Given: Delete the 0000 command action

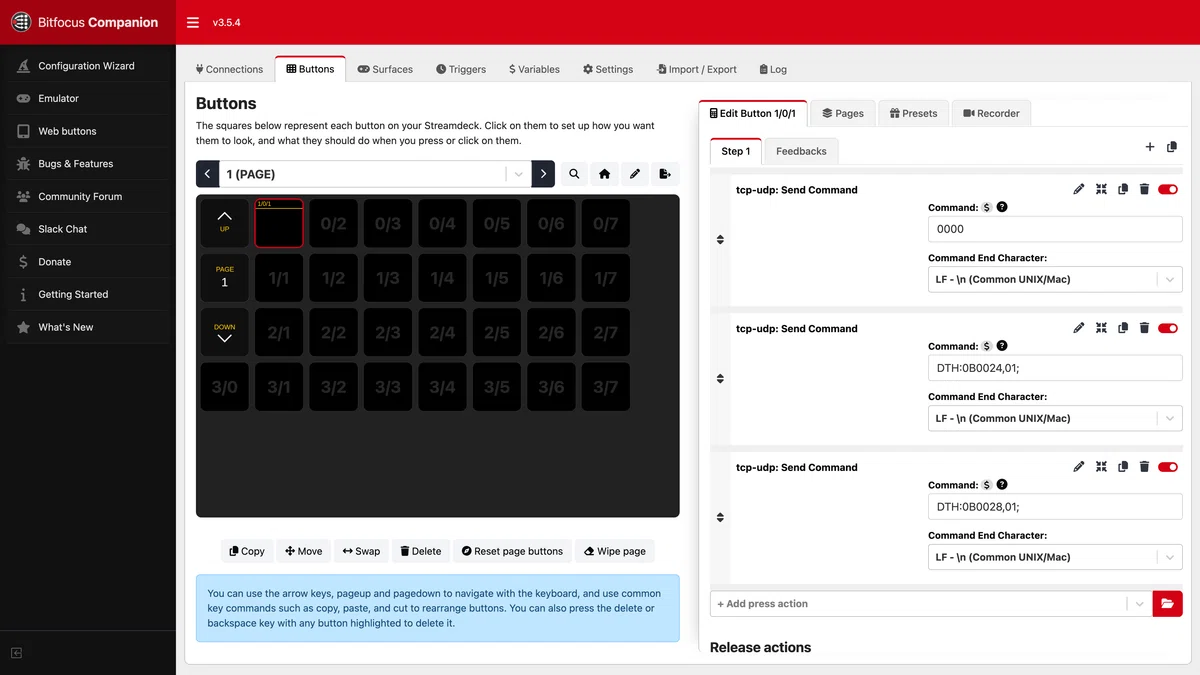Looking at the screenshot, I should pos(1145,189).
